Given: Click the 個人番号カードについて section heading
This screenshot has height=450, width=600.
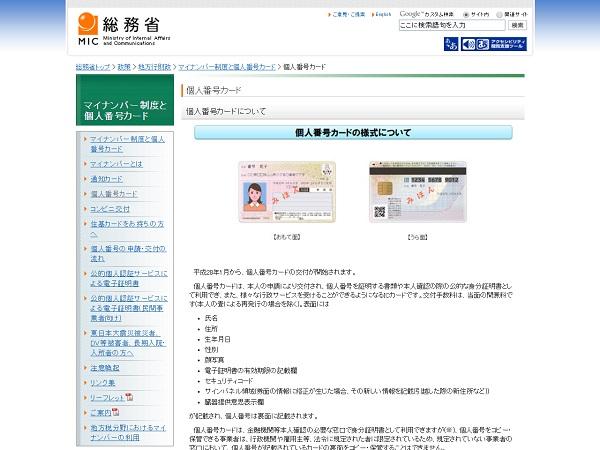Looking at the screenshot, I should point(226,112).
